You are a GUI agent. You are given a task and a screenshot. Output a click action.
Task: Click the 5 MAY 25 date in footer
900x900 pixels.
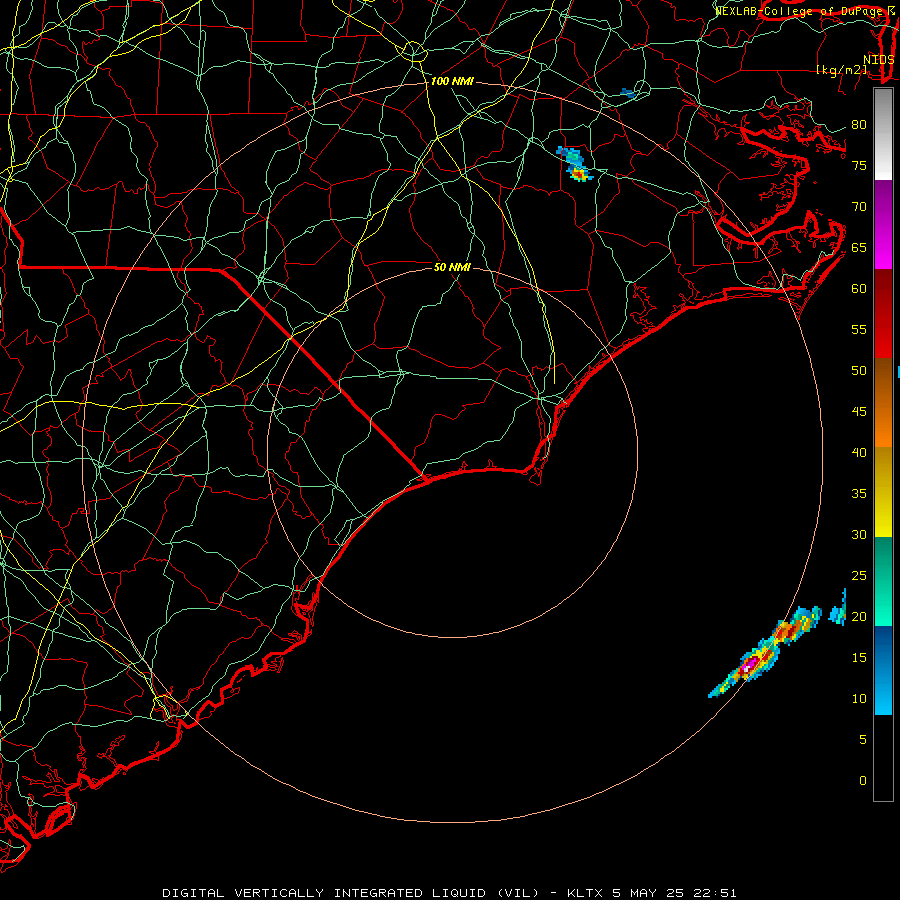[649, 893]
